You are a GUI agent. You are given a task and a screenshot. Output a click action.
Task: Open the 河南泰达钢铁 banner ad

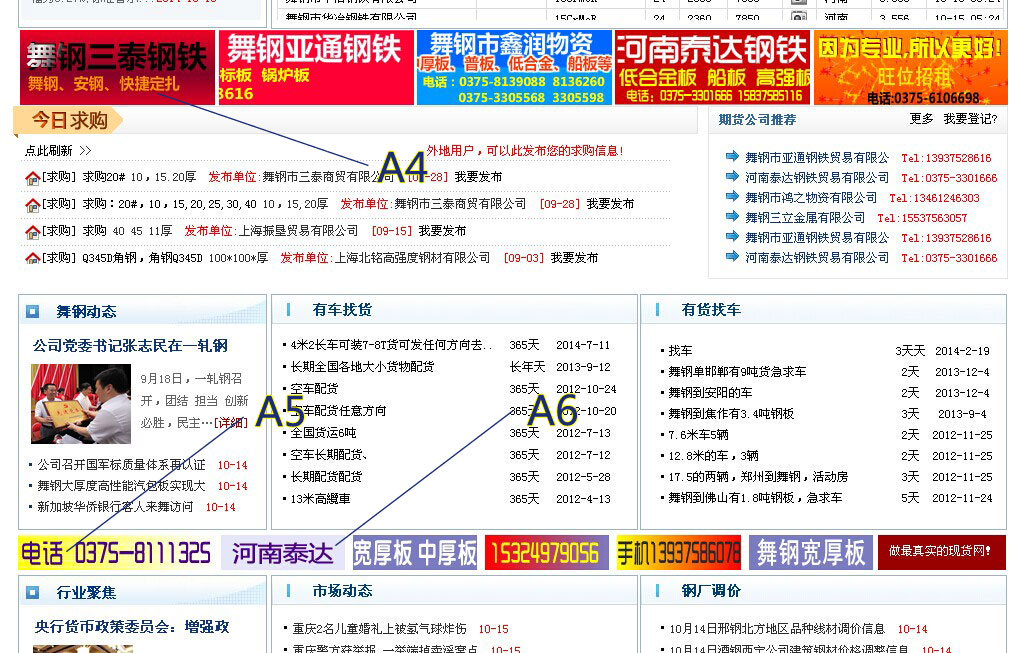point(712,67)
